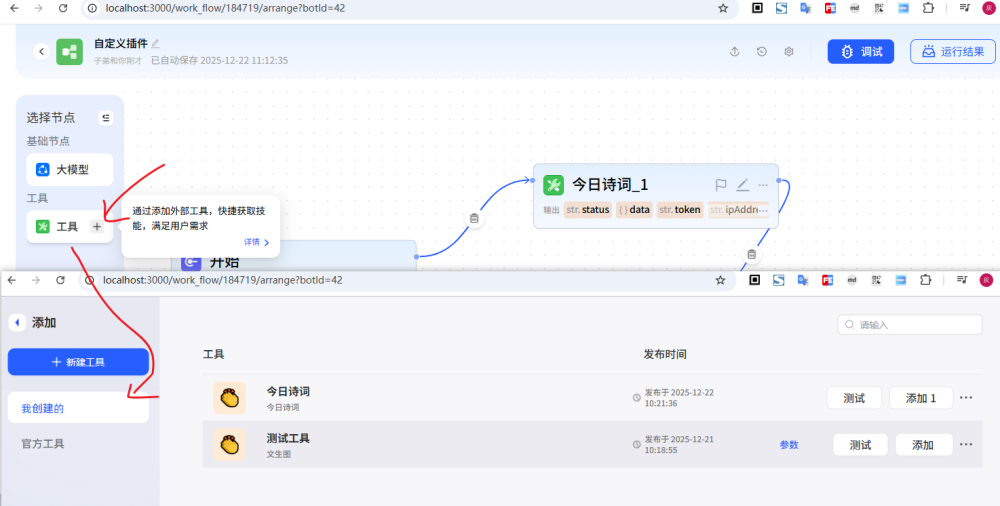Click the flag icon on 今日诗词_1 node
This screenshot has height=506, width=1000.
point(721,185)
